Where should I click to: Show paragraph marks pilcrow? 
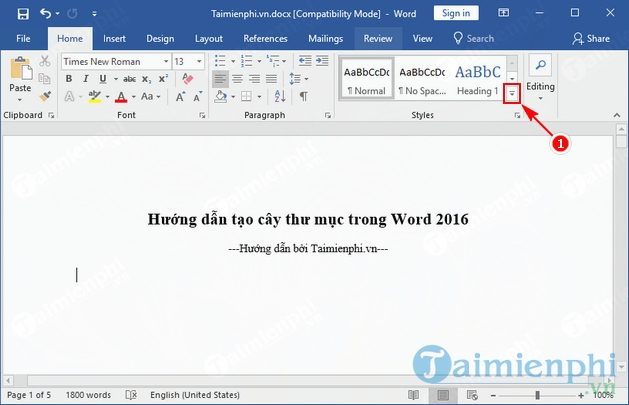pyautogui.click(x=304, y=97)
